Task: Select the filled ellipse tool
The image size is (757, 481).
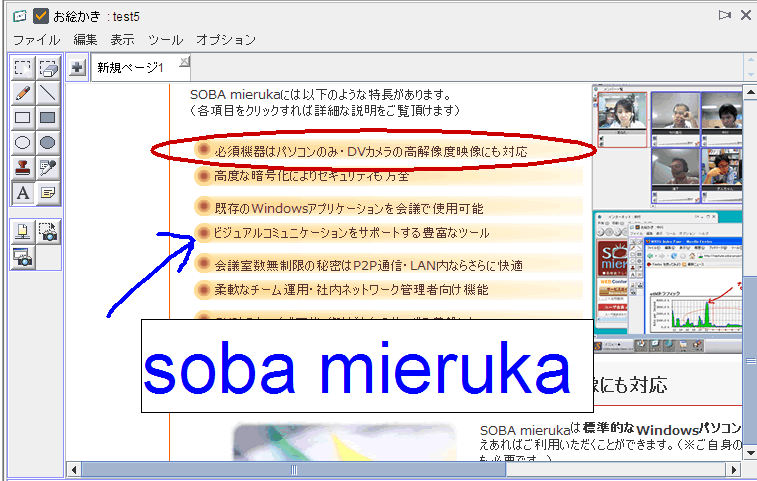Action: 48,143
